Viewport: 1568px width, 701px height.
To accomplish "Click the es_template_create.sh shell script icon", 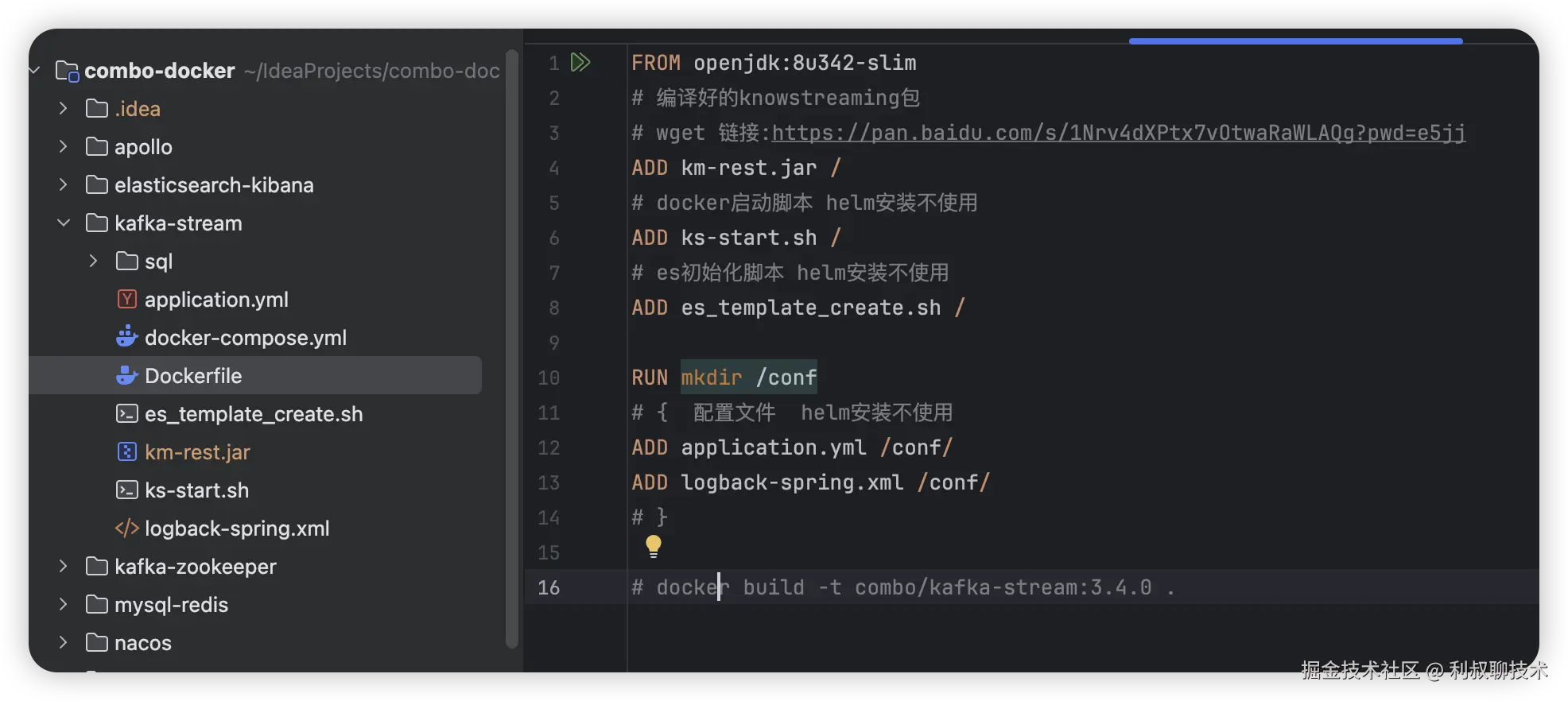I will [x=127, y=413].
